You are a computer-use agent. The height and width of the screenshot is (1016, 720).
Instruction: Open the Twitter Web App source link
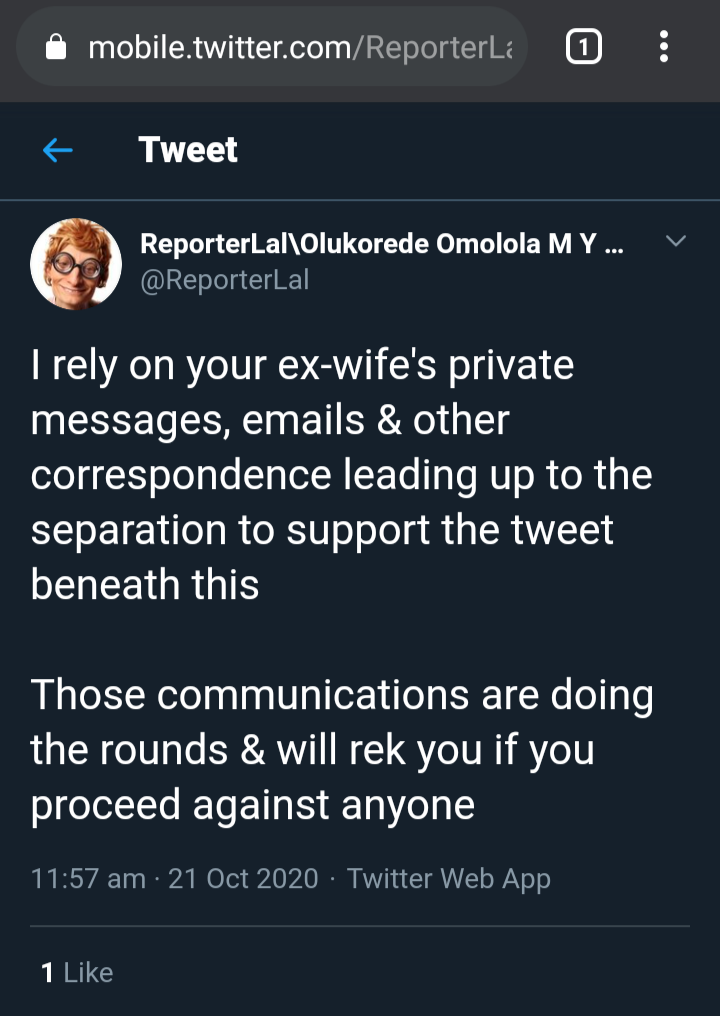click(x=448, y=879)
